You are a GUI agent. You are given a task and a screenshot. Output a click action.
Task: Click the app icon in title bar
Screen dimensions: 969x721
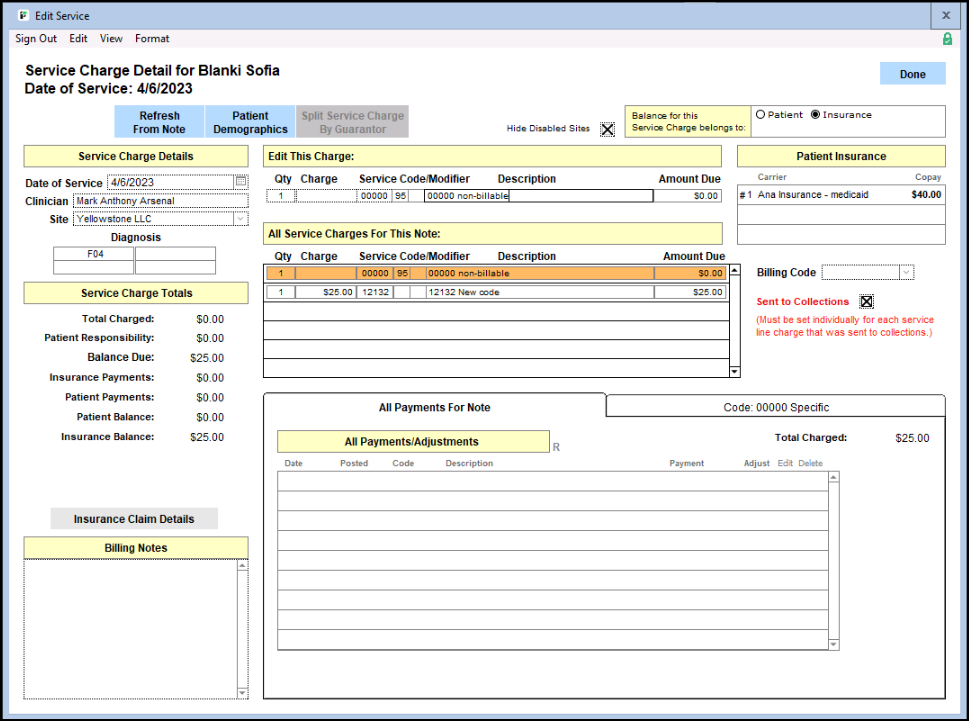[23, 16]
